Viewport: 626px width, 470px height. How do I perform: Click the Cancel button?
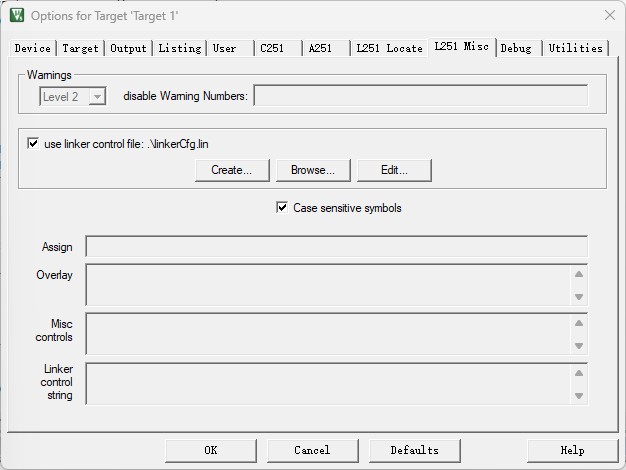click(313, 450)
